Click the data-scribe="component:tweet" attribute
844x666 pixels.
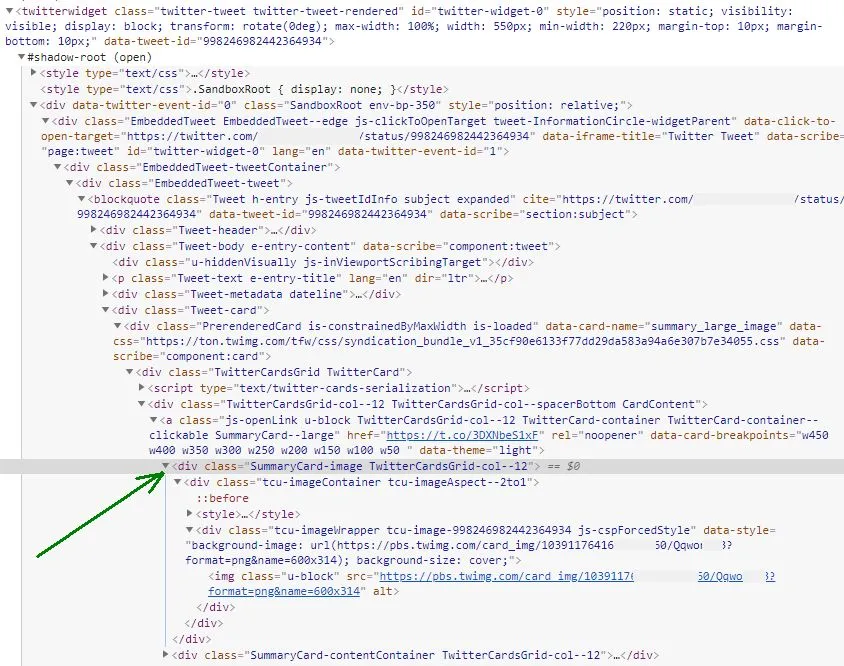click(458, 246)
